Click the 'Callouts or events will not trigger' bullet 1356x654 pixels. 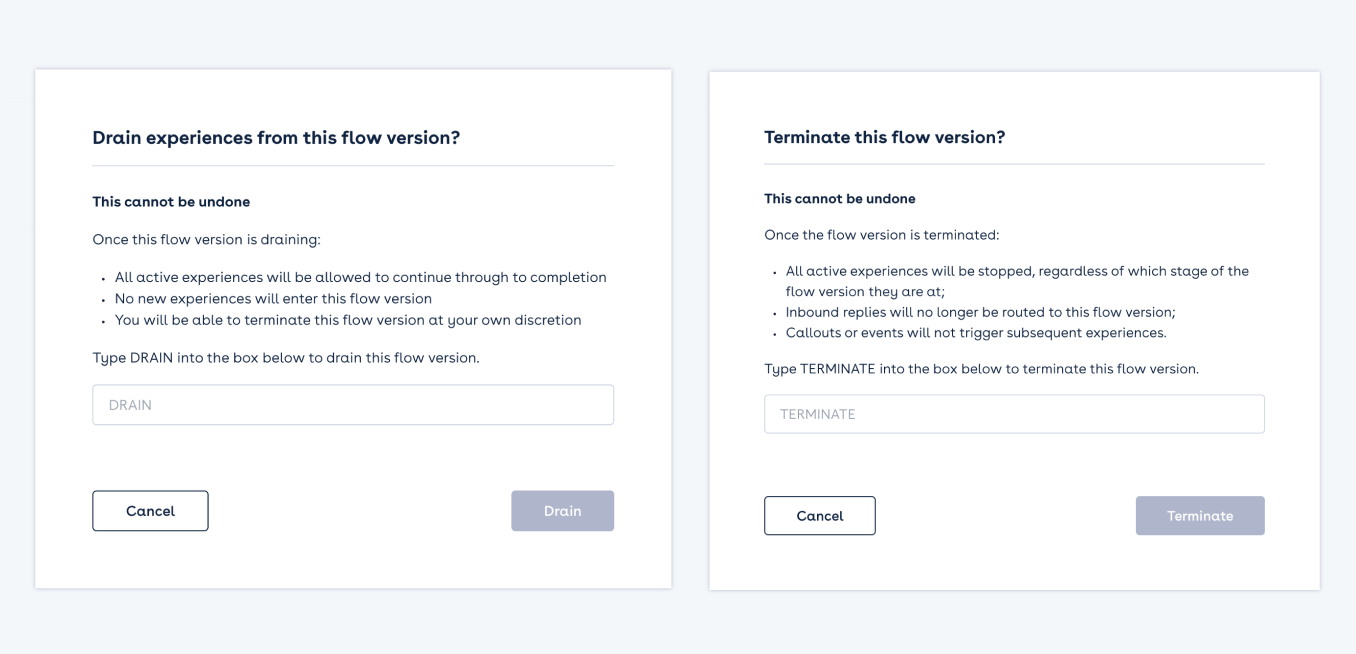click(x=975, y=332)
